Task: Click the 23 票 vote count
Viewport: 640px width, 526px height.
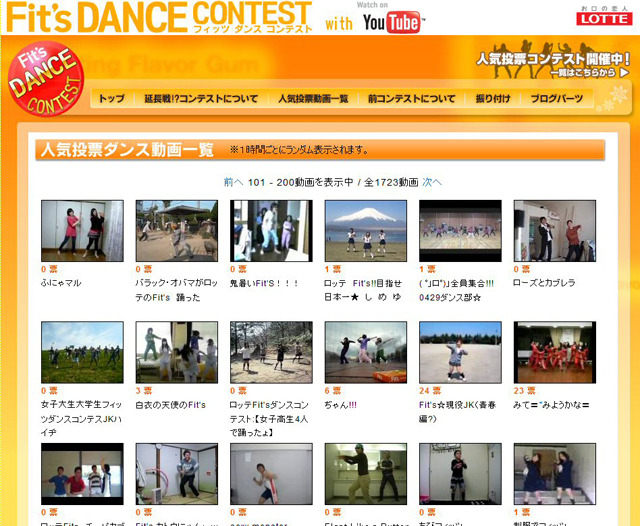Action: click(524, 391)
